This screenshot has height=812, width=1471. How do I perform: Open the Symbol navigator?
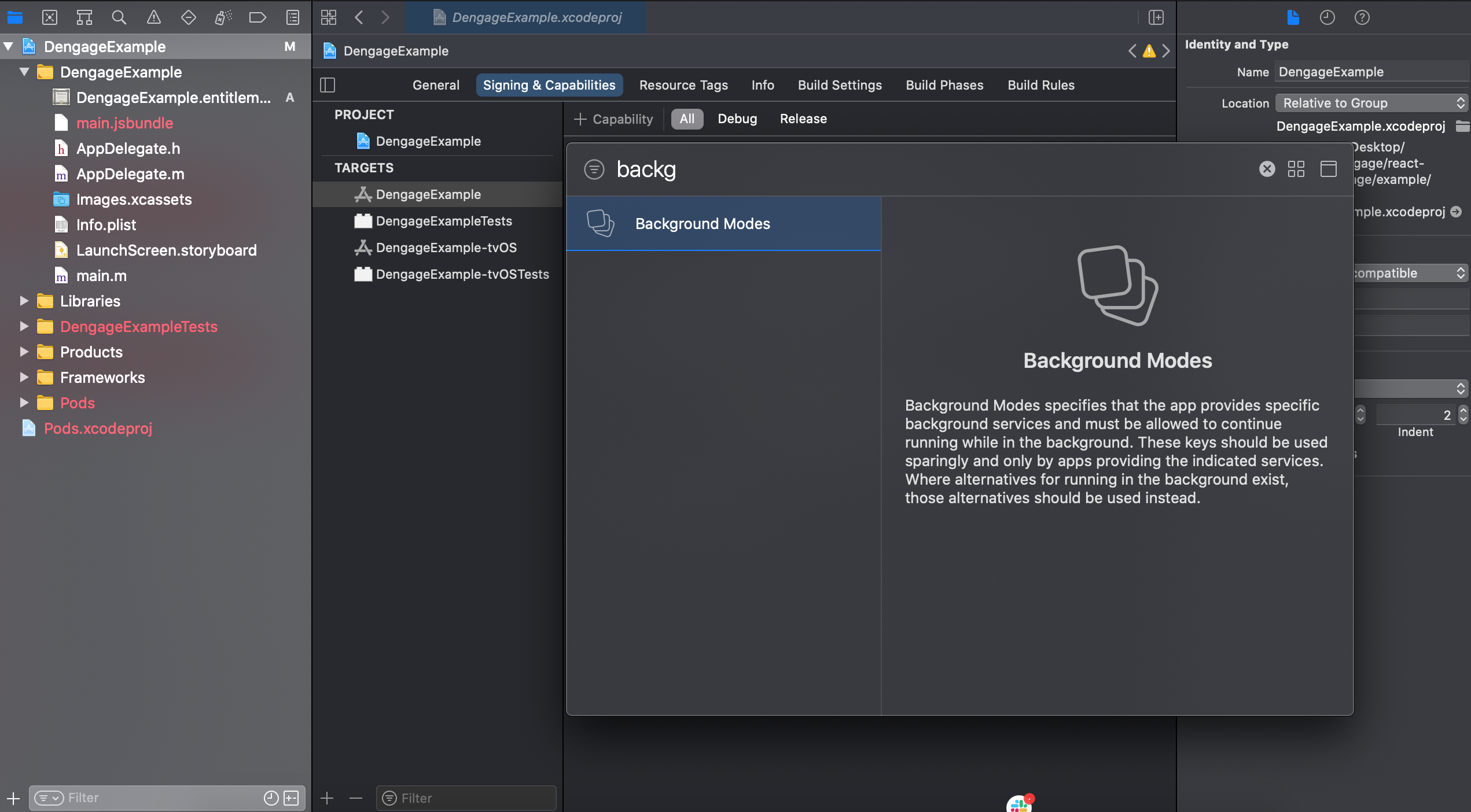[x=84, y=17]
